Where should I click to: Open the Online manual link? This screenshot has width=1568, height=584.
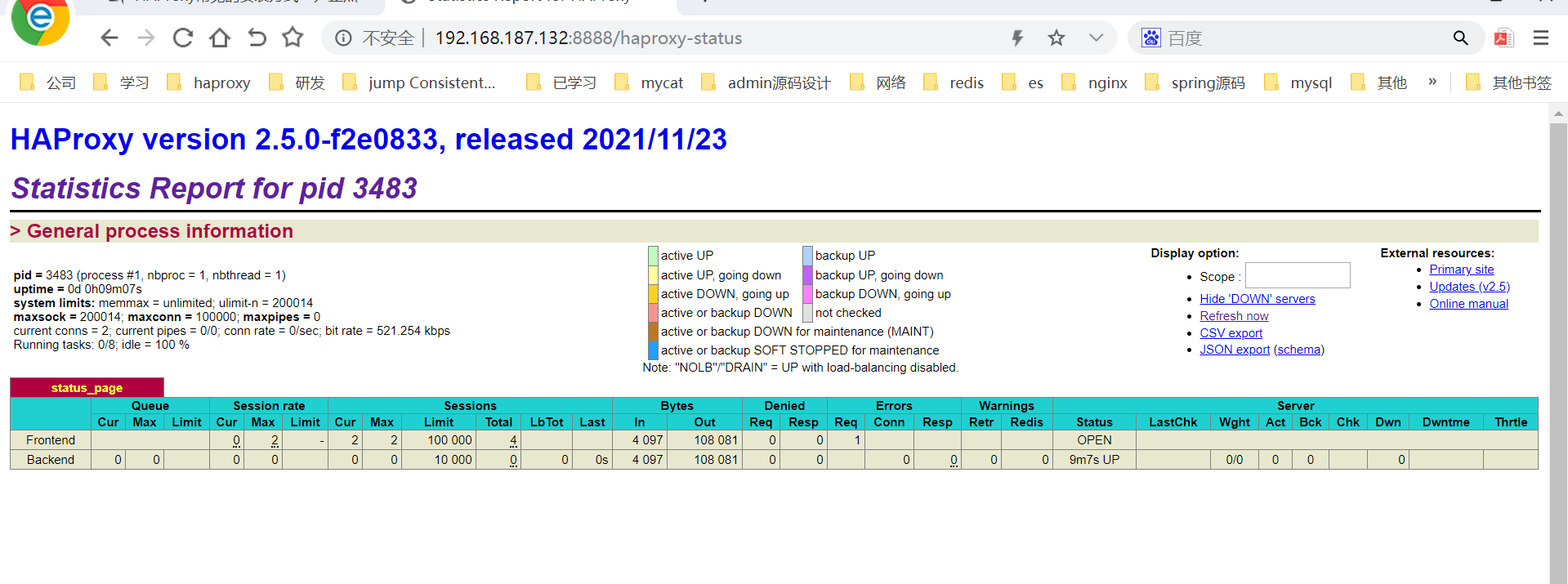[x=1468, y=304]
